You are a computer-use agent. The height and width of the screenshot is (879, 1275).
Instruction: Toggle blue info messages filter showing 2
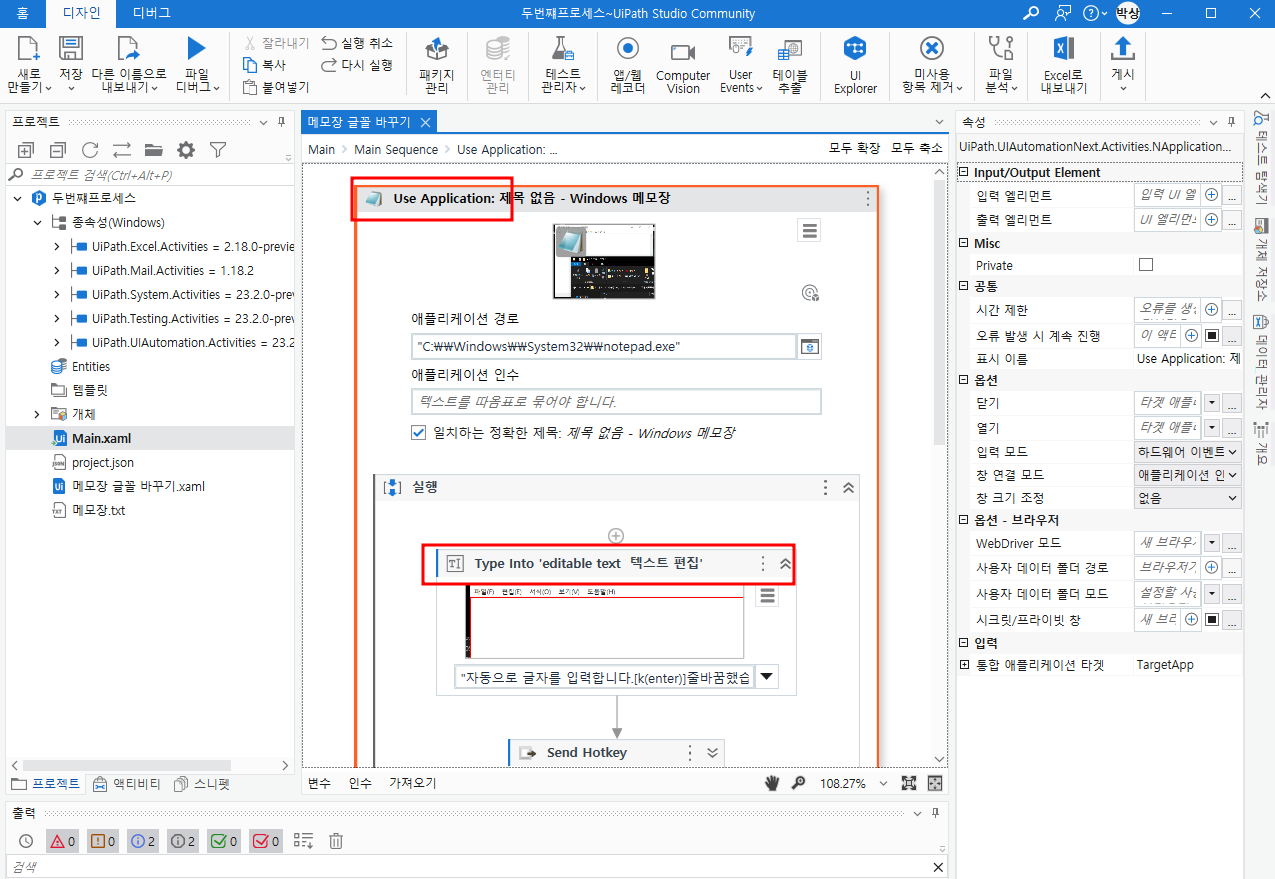143,841
